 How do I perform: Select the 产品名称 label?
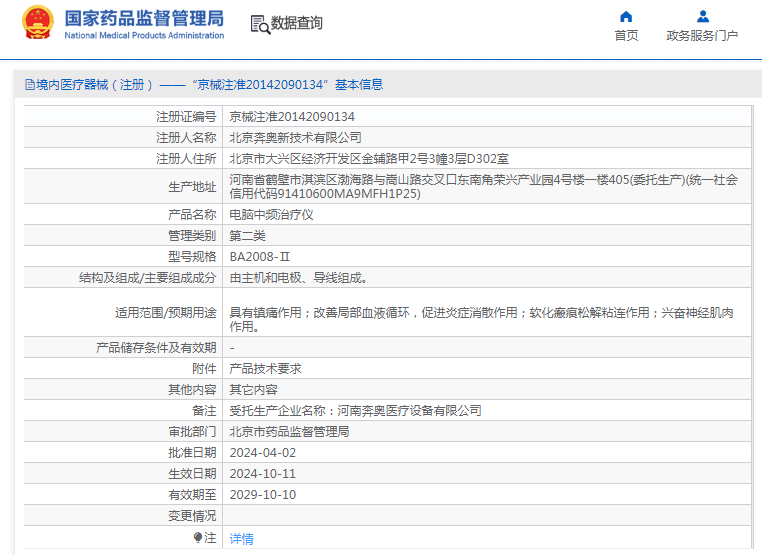(192, 214)
